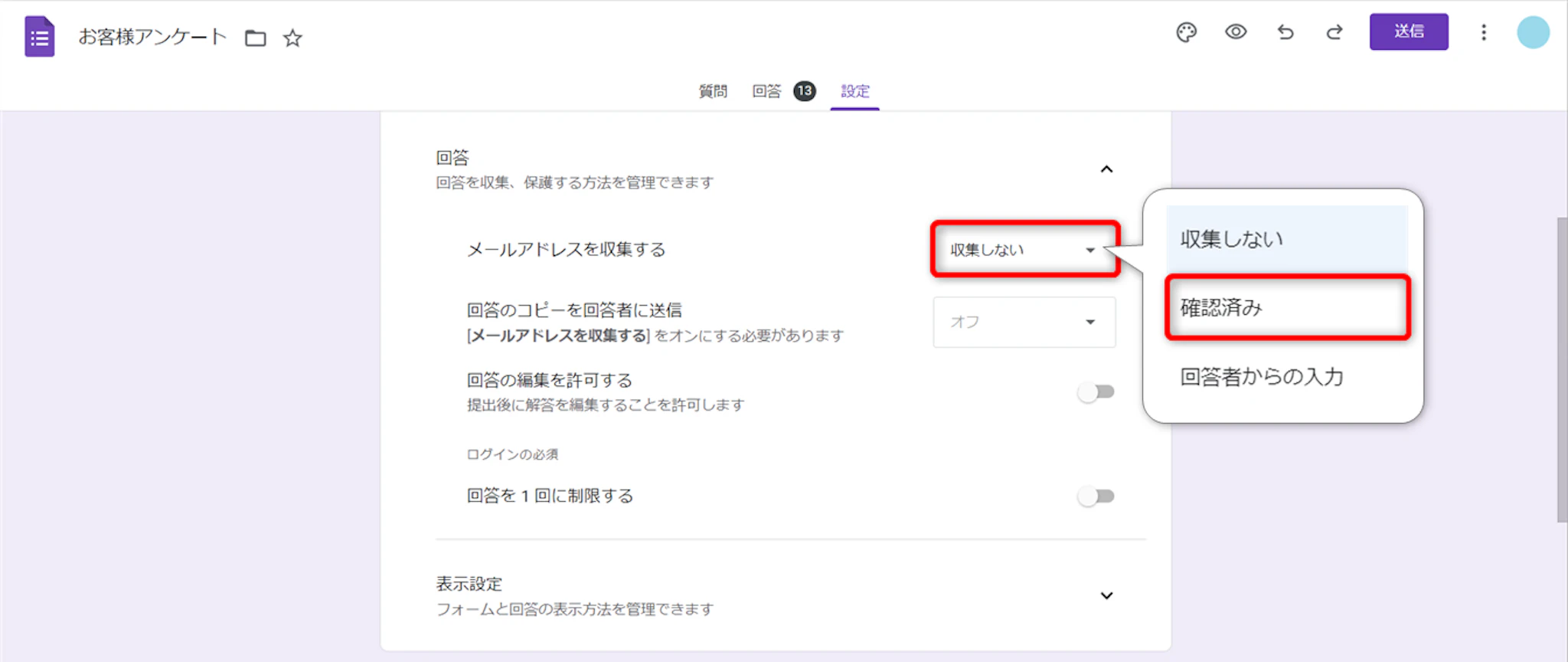
Task: Open the theme customization palette
Action: 1186,32
